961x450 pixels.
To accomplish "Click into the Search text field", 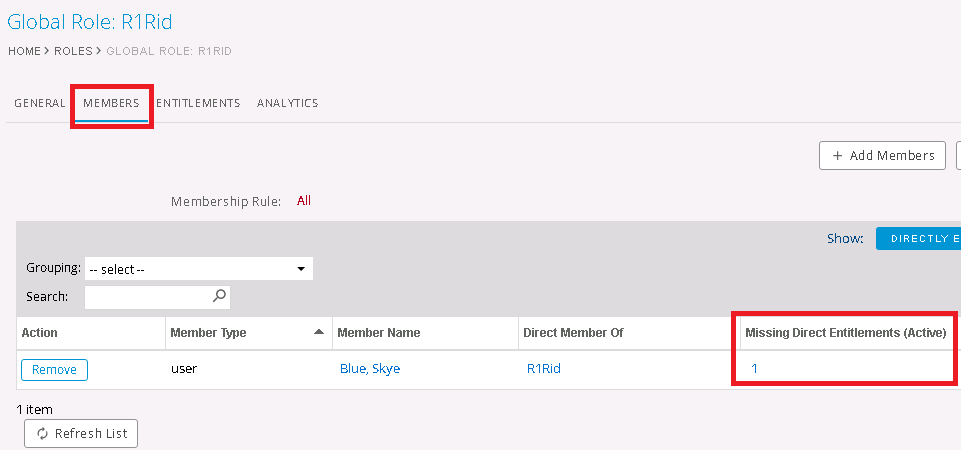I will tap(148, 297).
